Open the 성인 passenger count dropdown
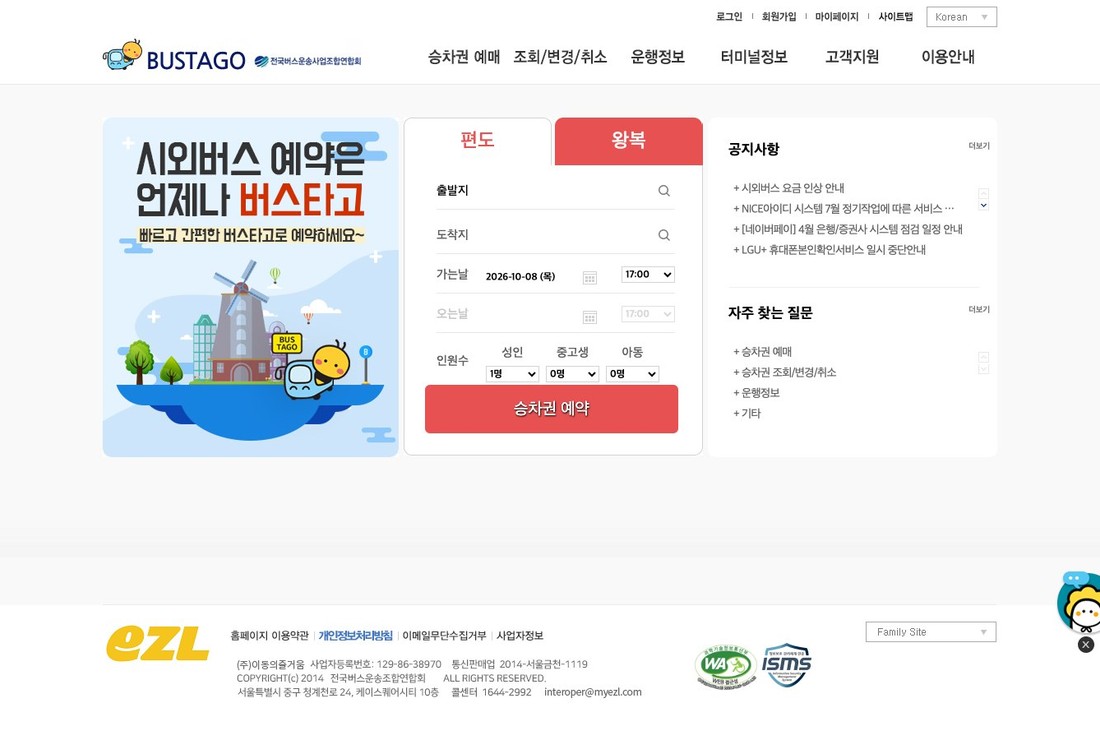1100x740 pixels. [512, 374]
